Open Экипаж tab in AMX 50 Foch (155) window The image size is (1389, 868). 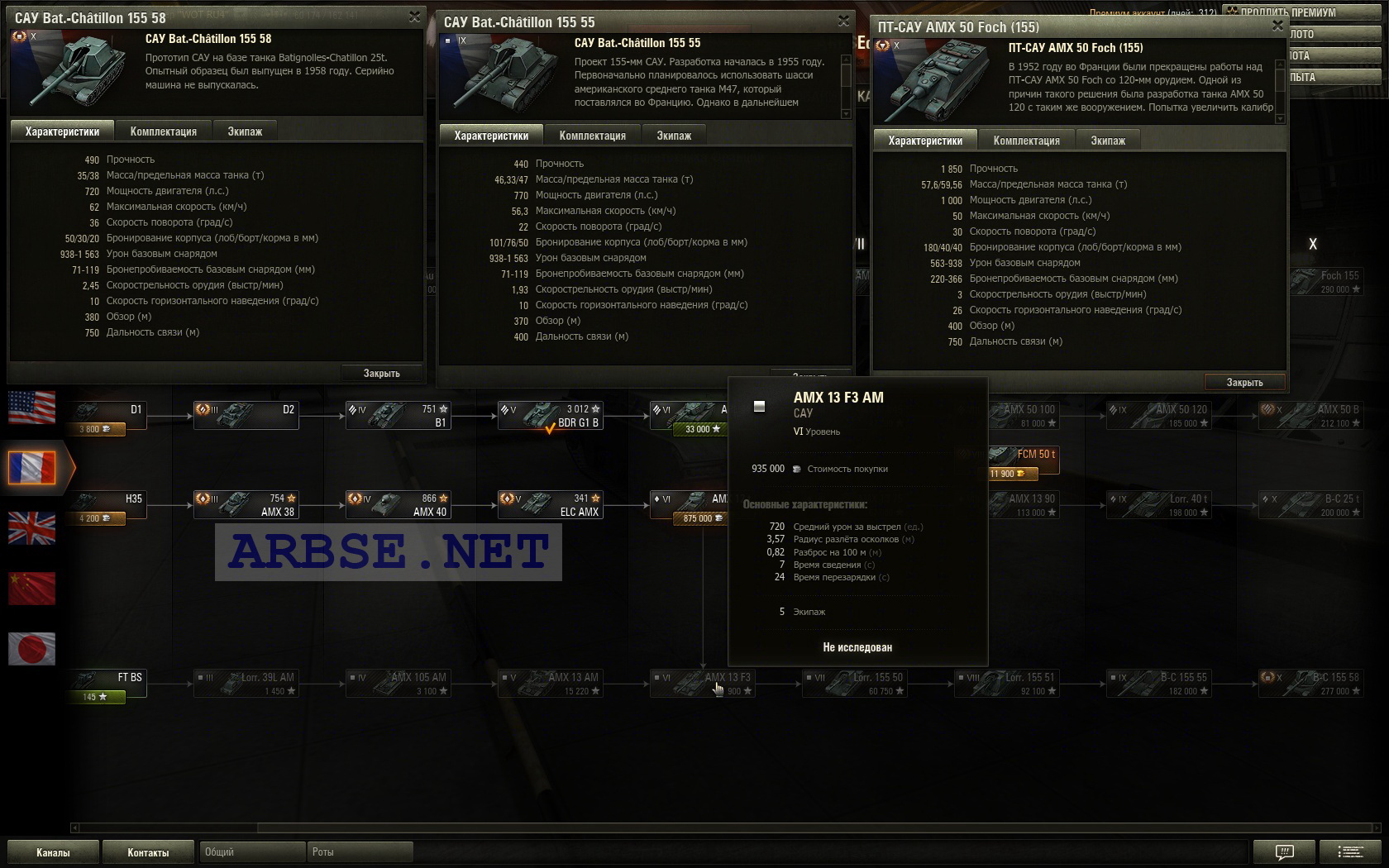coord(1108,140)
